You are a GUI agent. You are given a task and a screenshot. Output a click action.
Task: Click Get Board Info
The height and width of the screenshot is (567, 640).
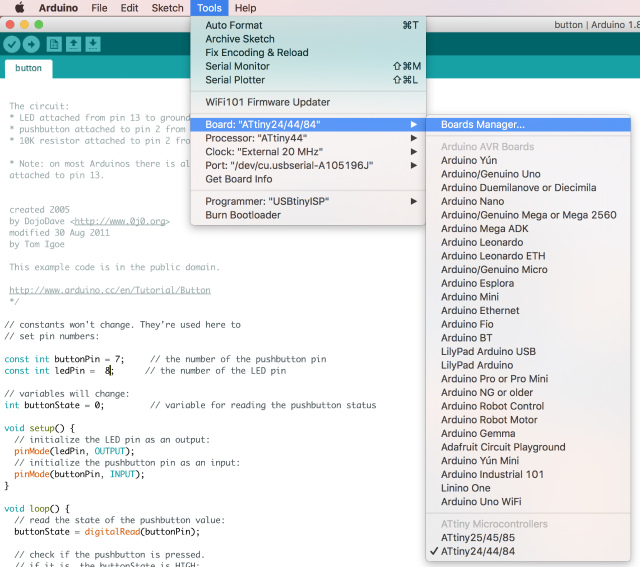pyautogui.click(x=308, y=179)
